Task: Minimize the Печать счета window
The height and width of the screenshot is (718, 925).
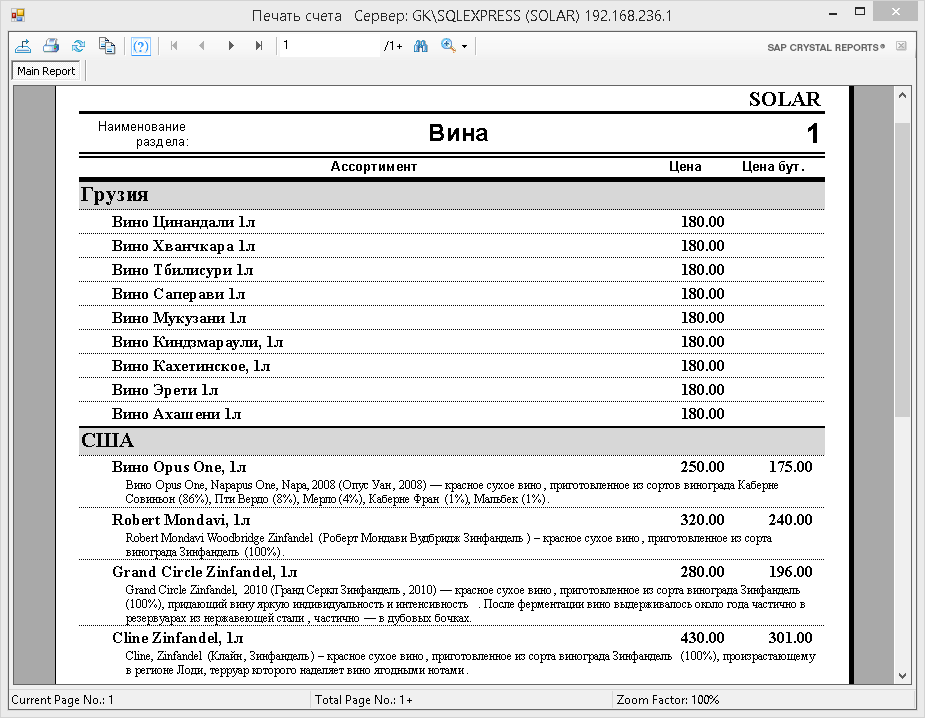Action: (x=833, y=13)
